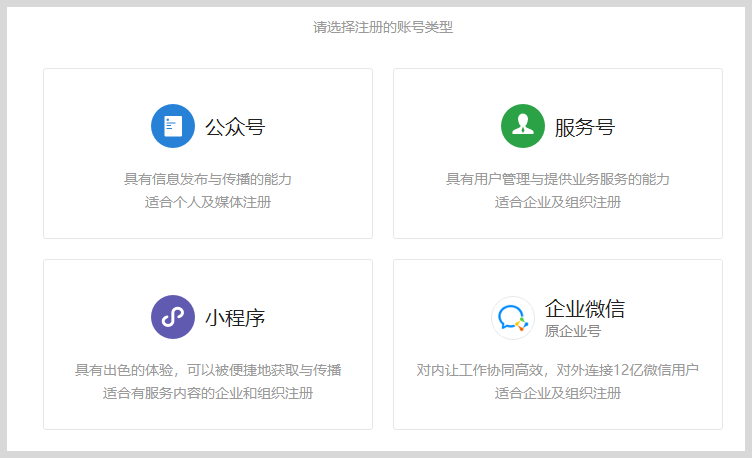Click text 具有用户管理与提供业务服务的能力
752x458 pixels.
tap(558, 179)
